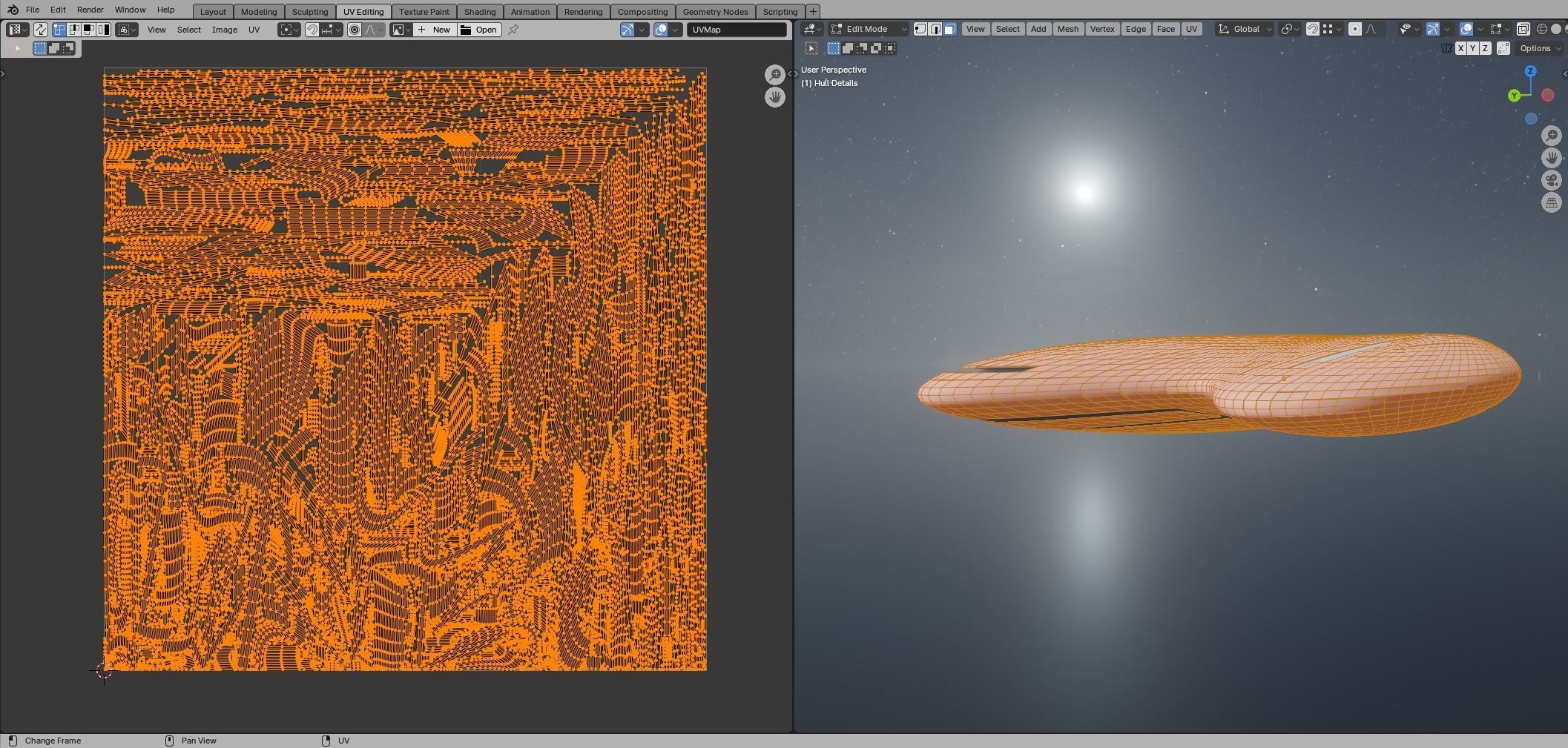Toggle proportional editing in UV editor
This screenshot has width=1568, height=748.
[x=355, y=30]
